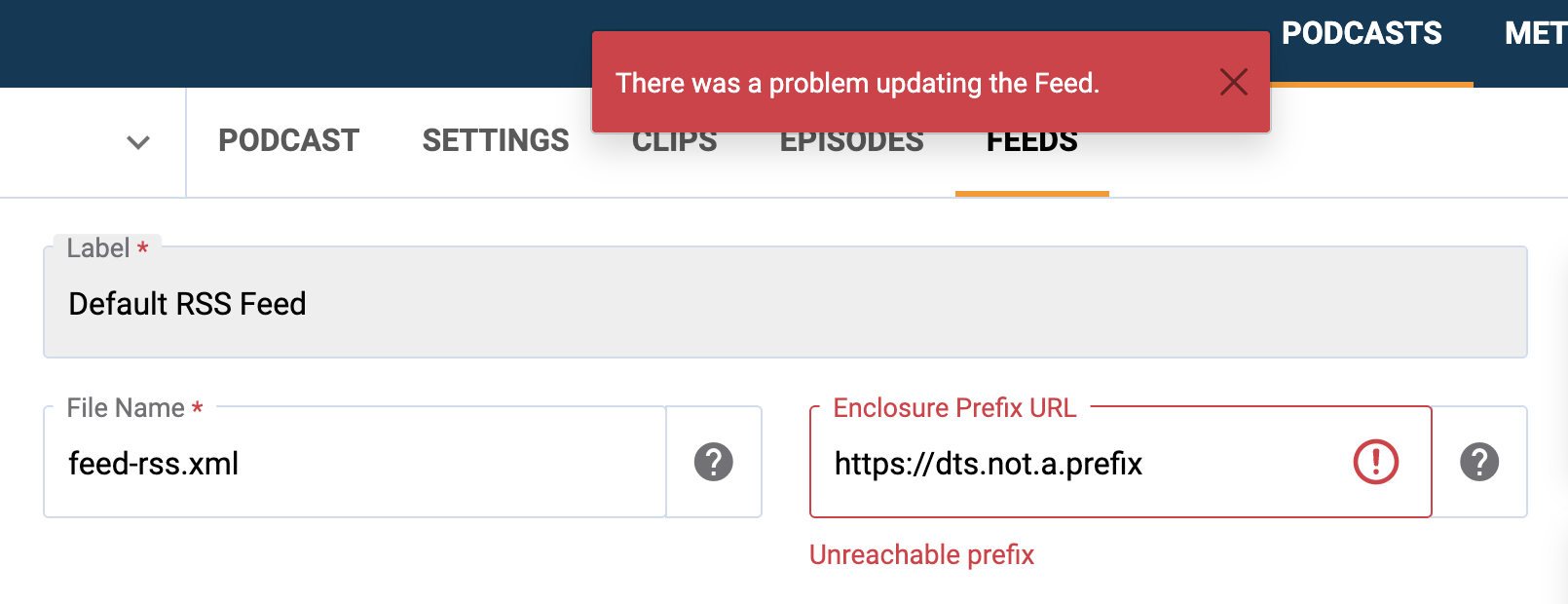1568x604 pixels.
Task: Expand the chevron dropdown beside Podcast tab
Action: pyautogui.click(x=138, y=142)
